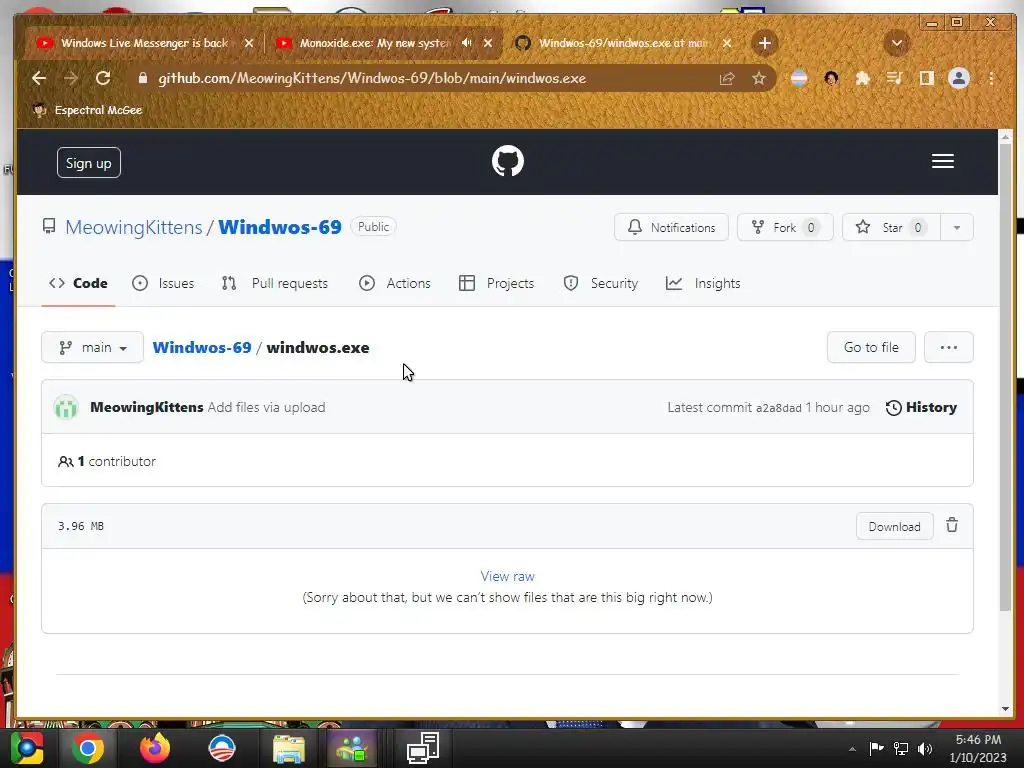Open the tab search chevron
1024x768 pixels.
pyautogui.click(x=897, y=43)
